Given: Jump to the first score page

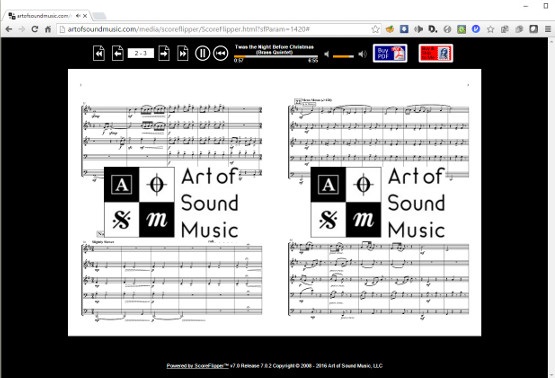Looking at the screenshot, I should (x=99, y=53).
